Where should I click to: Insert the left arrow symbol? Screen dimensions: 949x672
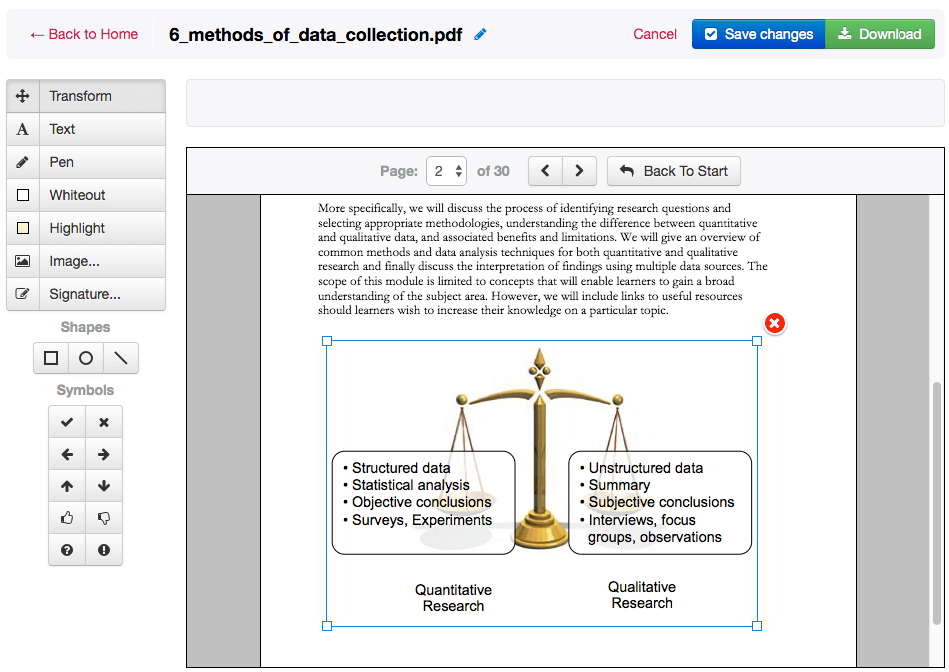67,454
